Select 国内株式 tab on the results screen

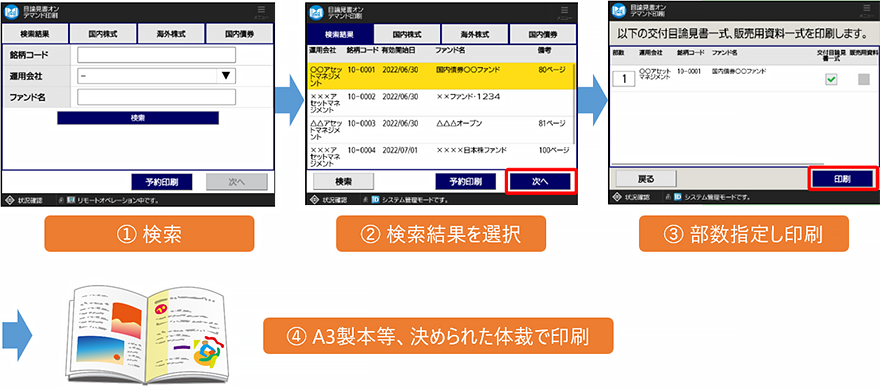coord(407,35)
